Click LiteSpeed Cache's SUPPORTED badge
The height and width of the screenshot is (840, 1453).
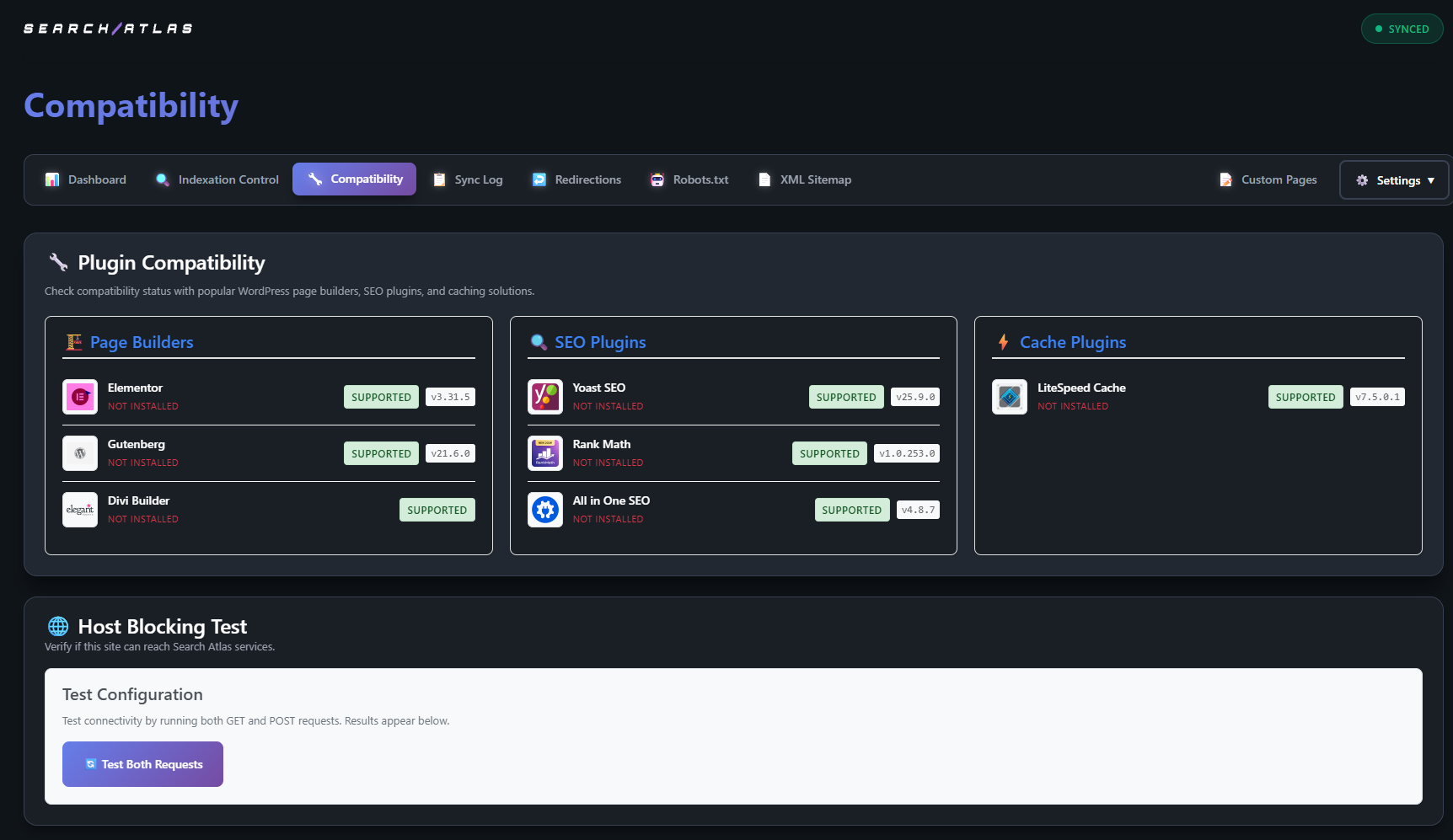(x=1306, y=397)
